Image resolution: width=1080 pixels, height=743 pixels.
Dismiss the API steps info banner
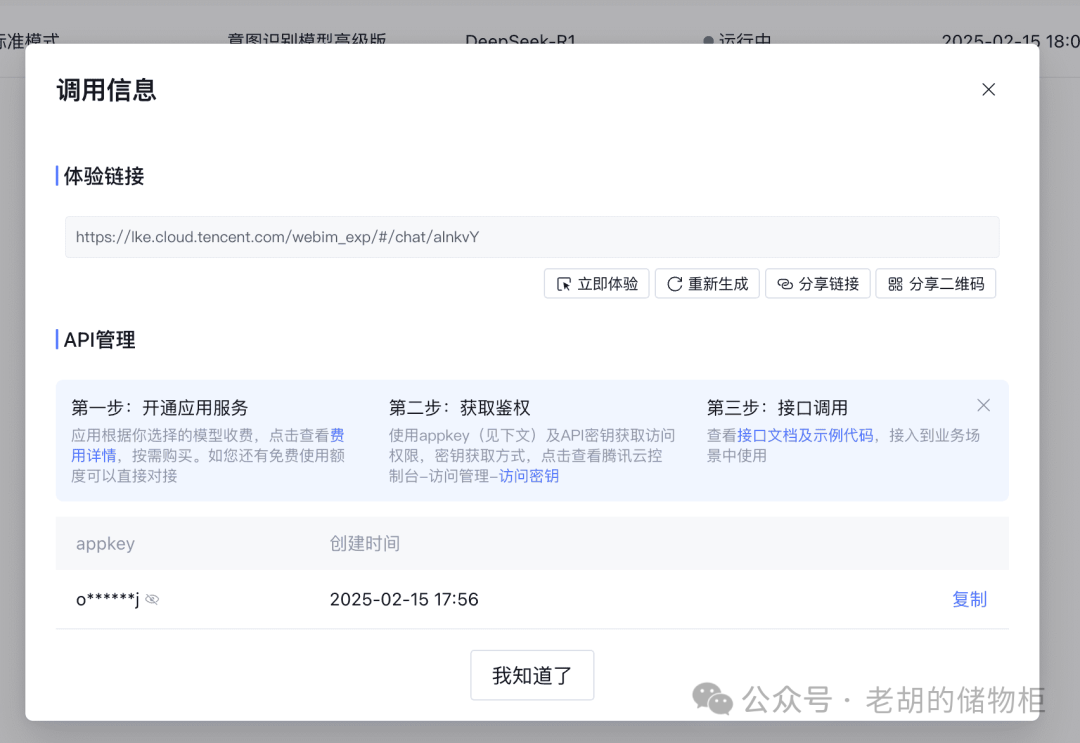[984, 406]
